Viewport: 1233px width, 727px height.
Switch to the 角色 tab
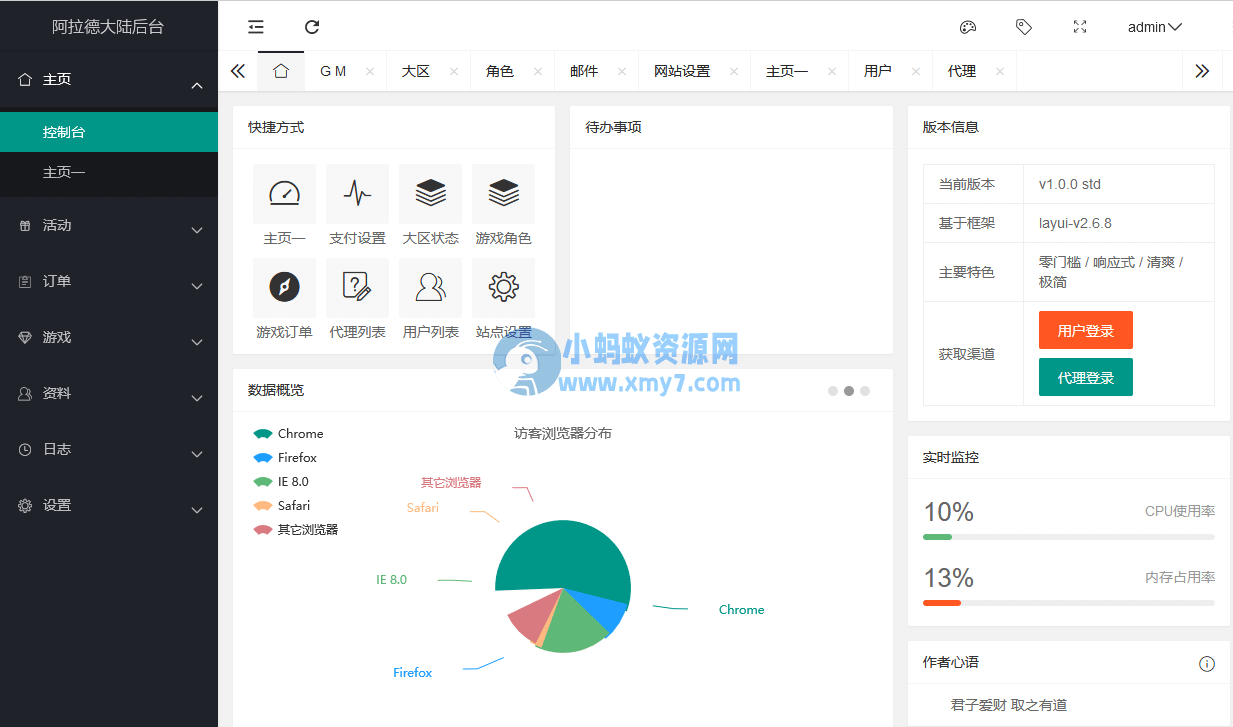click(500, 71)
